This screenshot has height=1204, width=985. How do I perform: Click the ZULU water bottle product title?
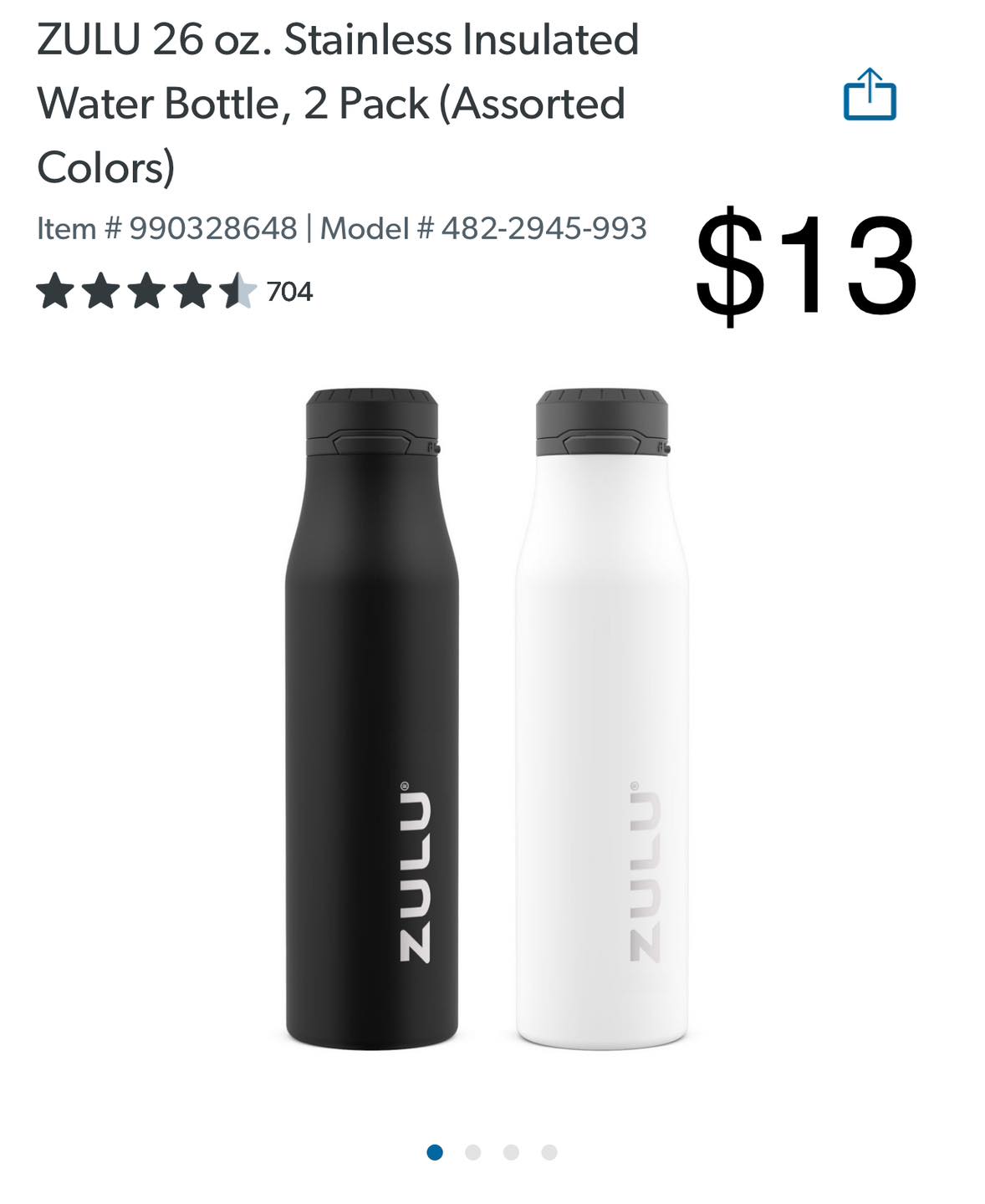pyautogui.click(x=338, y=103)
